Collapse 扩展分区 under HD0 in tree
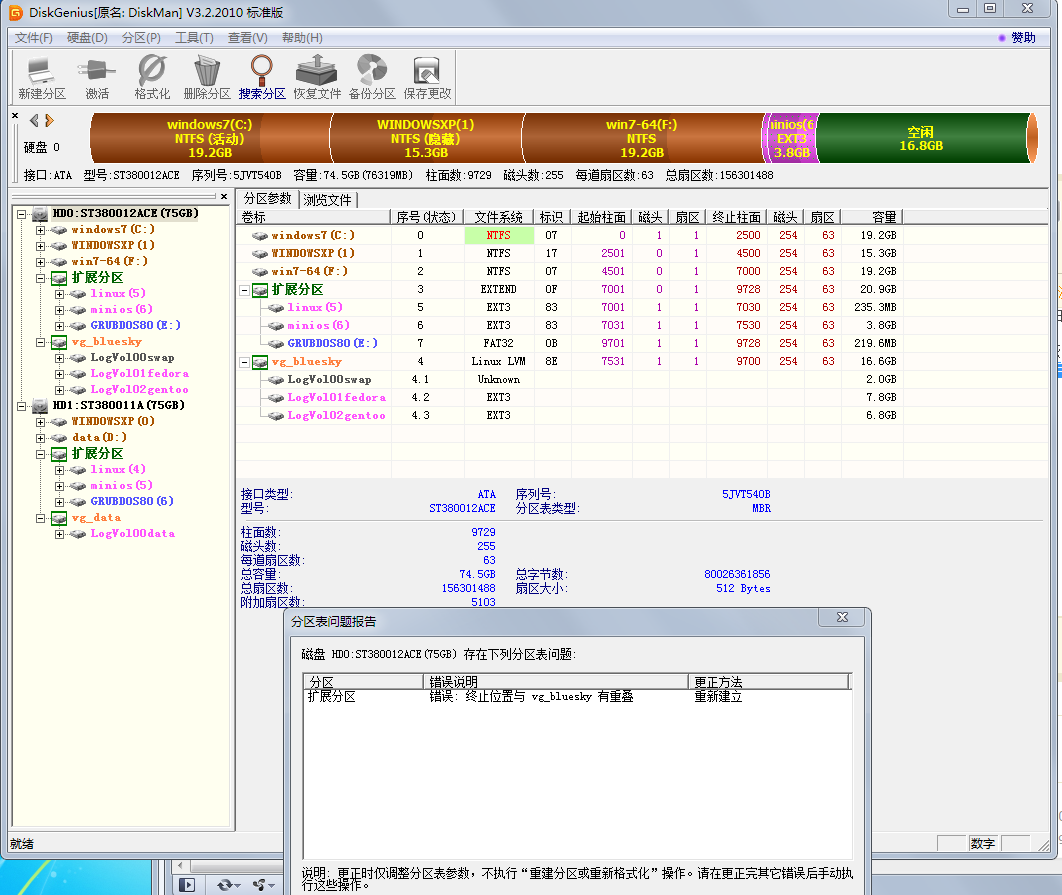 pos(41,278)
